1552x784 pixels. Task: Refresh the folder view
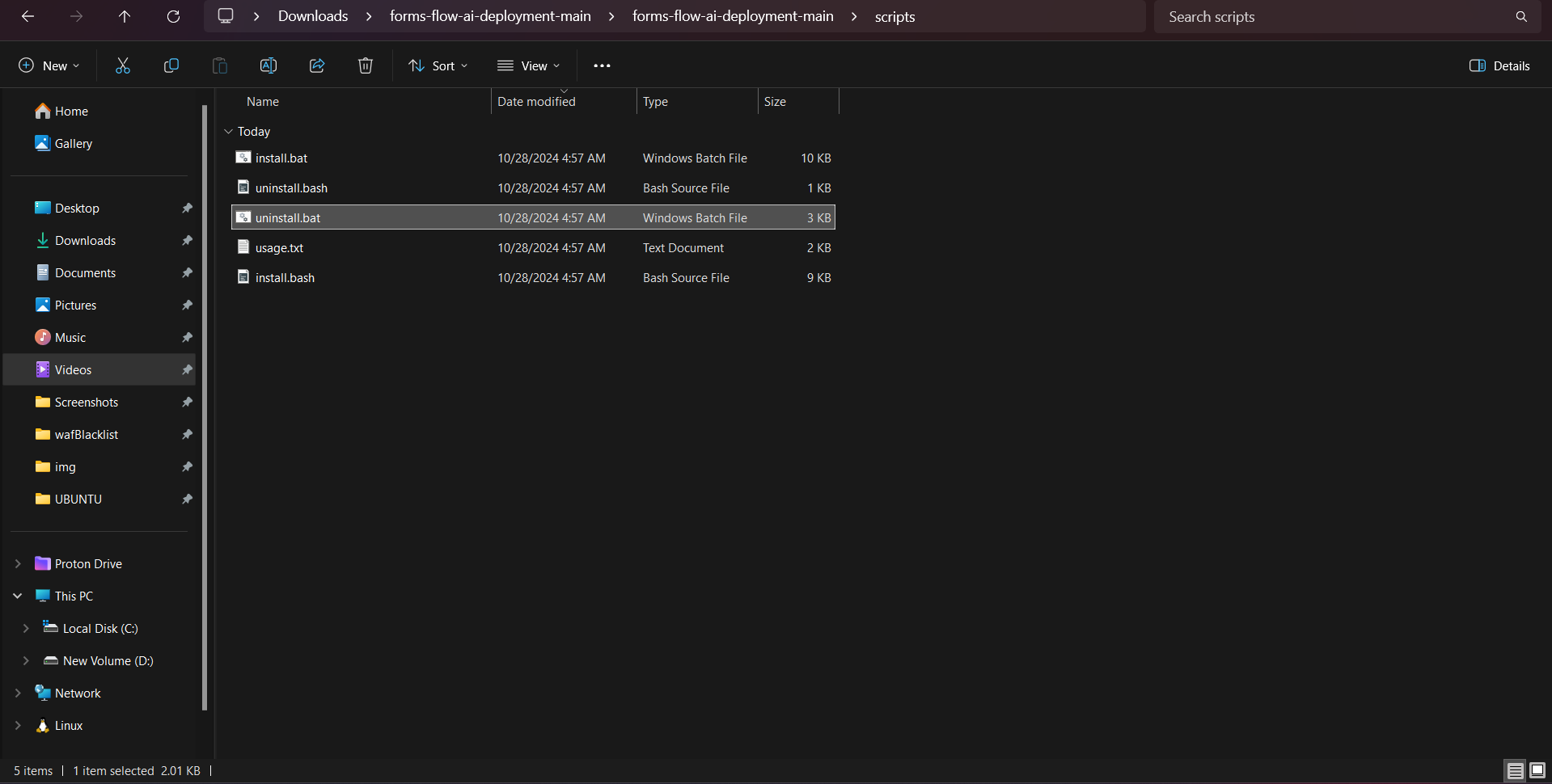(173, 16)
